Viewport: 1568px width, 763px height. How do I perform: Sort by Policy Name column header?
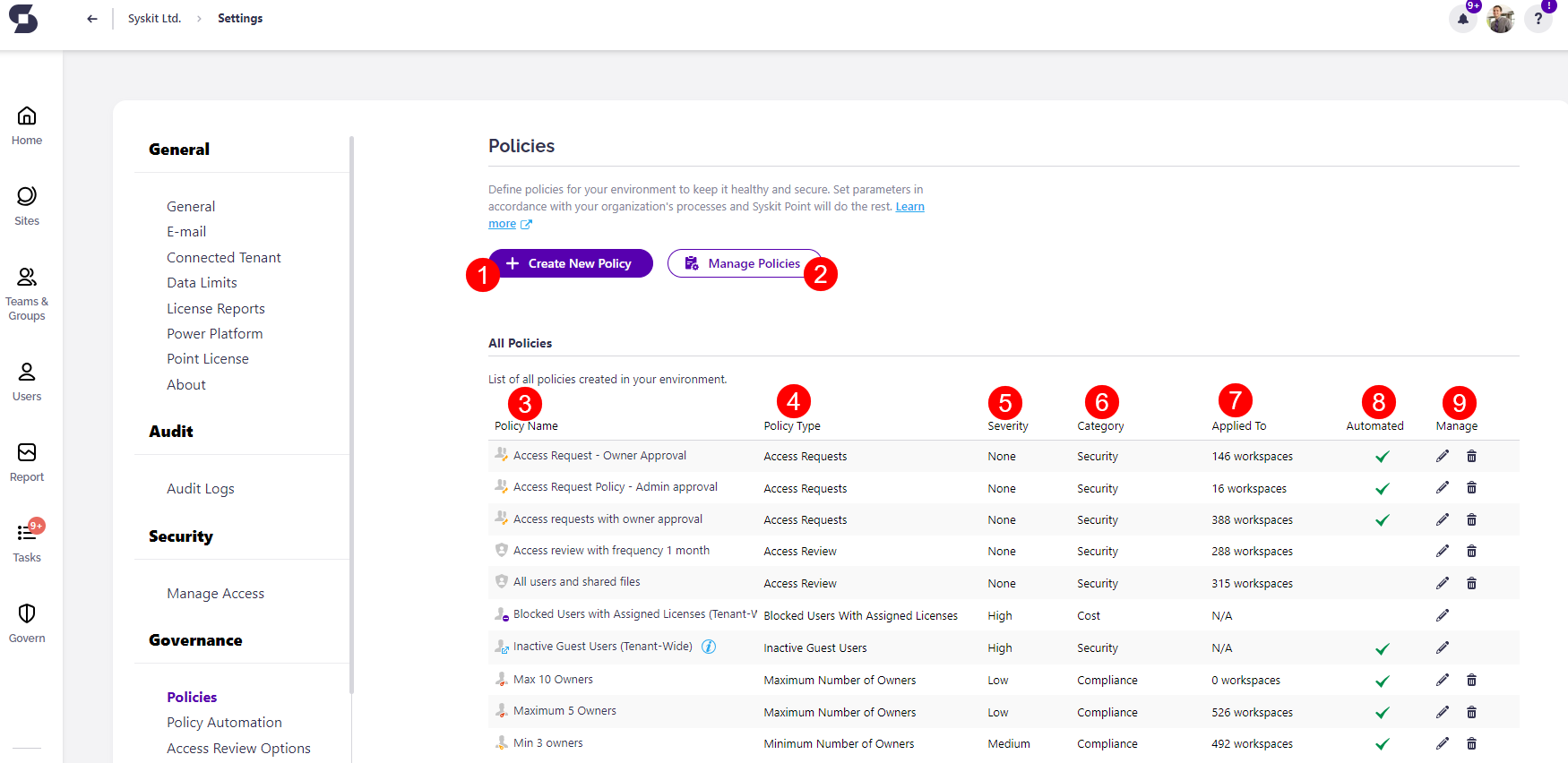pos(526,426)
